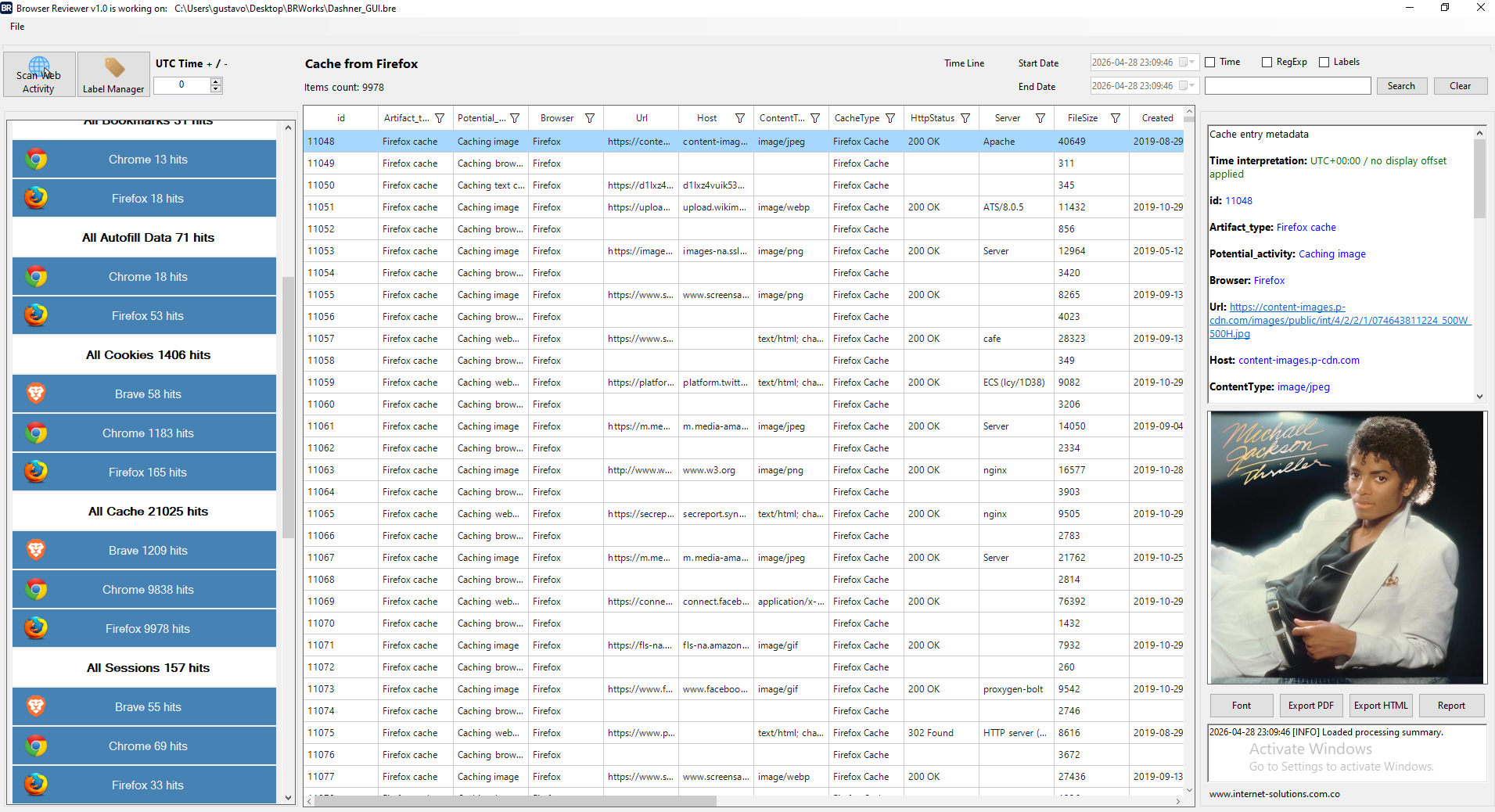Show Chrome 13 hits bookmarks
The height and width of the screenshot is (812, 1495).
[145, 160]
